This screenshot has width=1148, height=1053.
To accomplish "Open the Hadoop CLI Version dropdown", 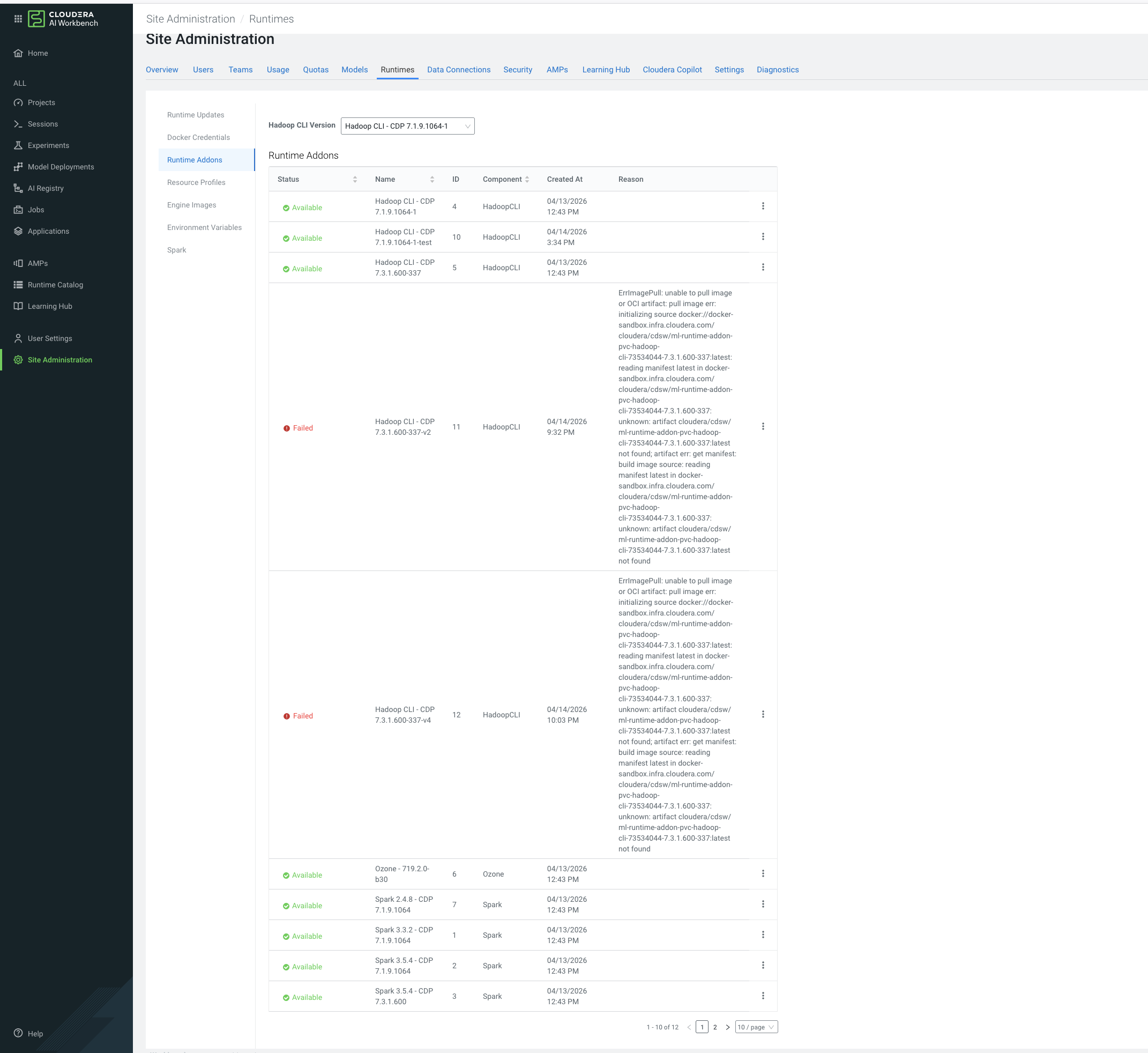I will 407,126.
